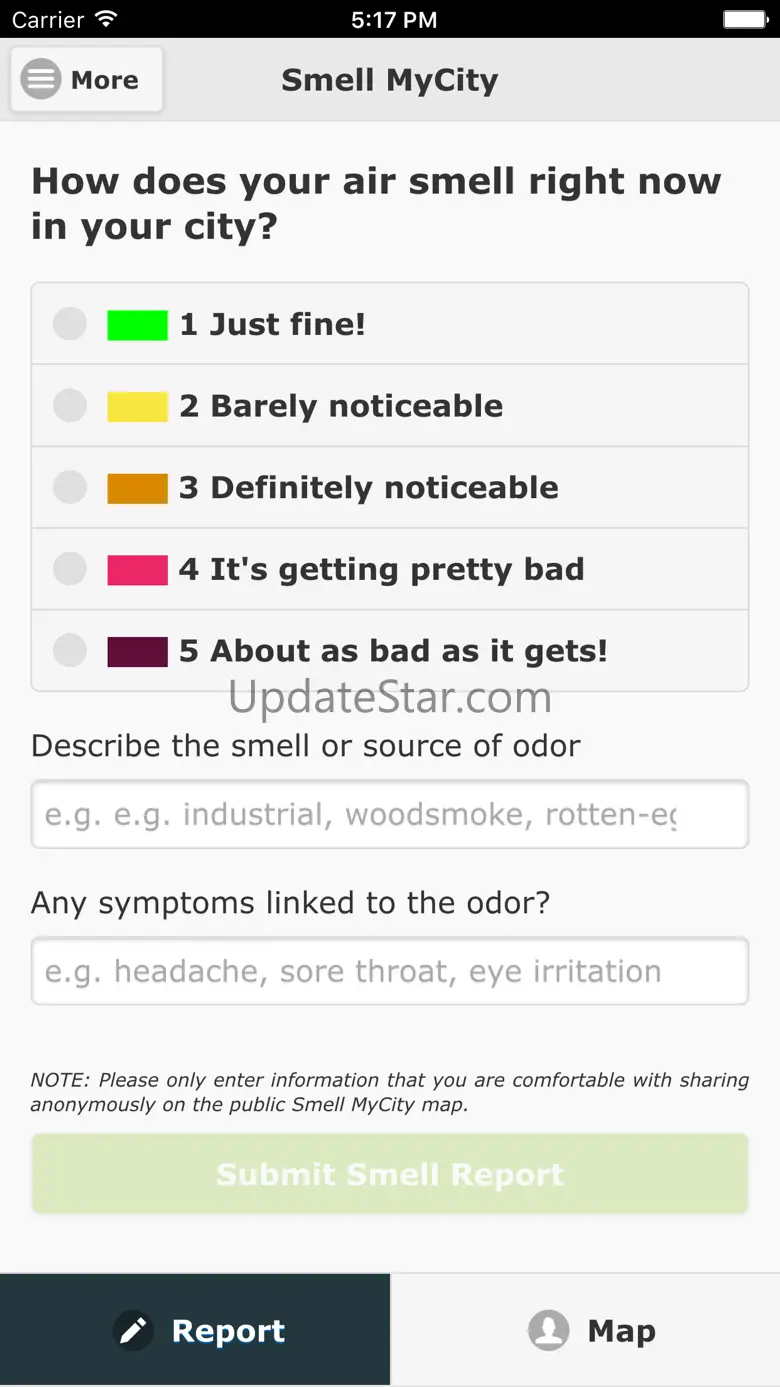Open the Report tab label
The height and width of the screenshot is (1387, 780).
(228, 1331)
